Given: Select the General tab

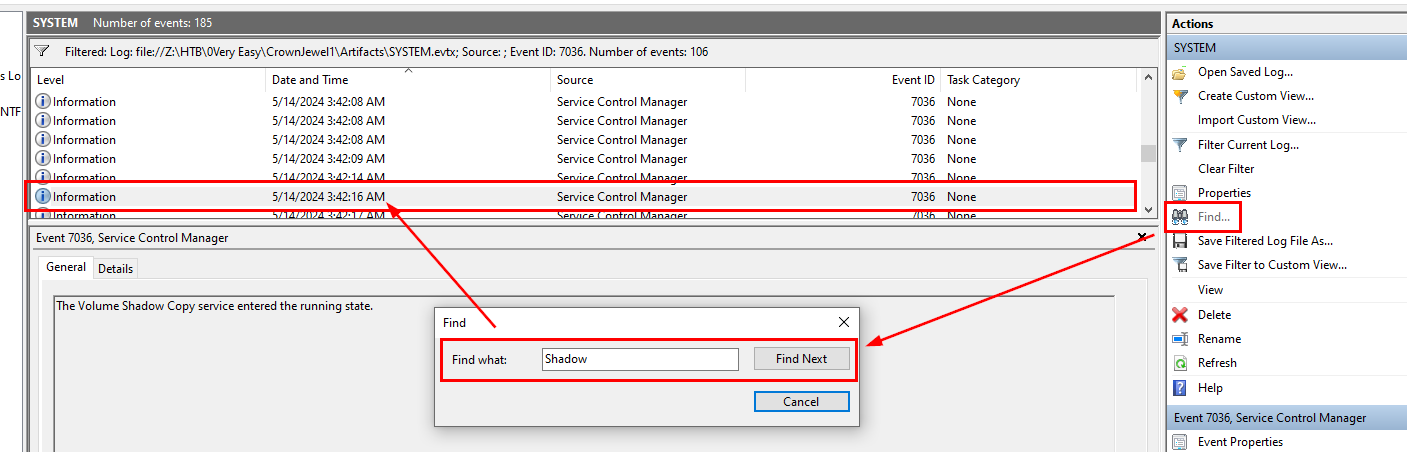Looking at the screenshot, I should click(x=66, y=268).
